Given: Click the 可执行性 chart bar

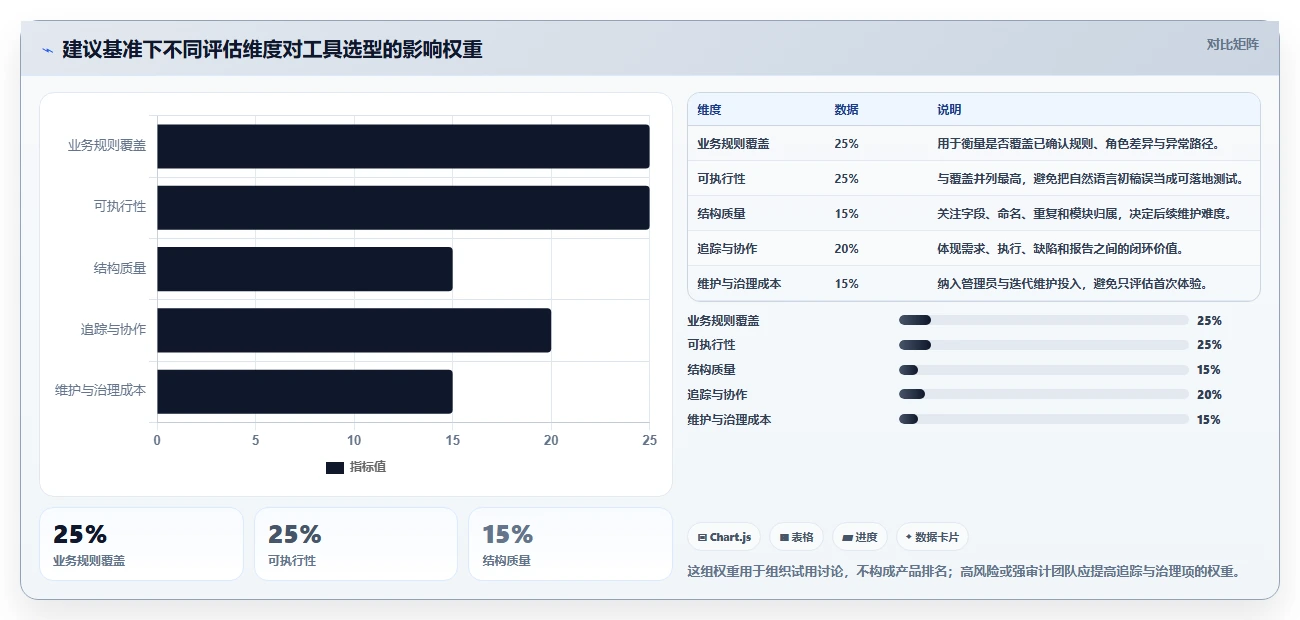Looking at the screenshot, I should tap(403, 207).
